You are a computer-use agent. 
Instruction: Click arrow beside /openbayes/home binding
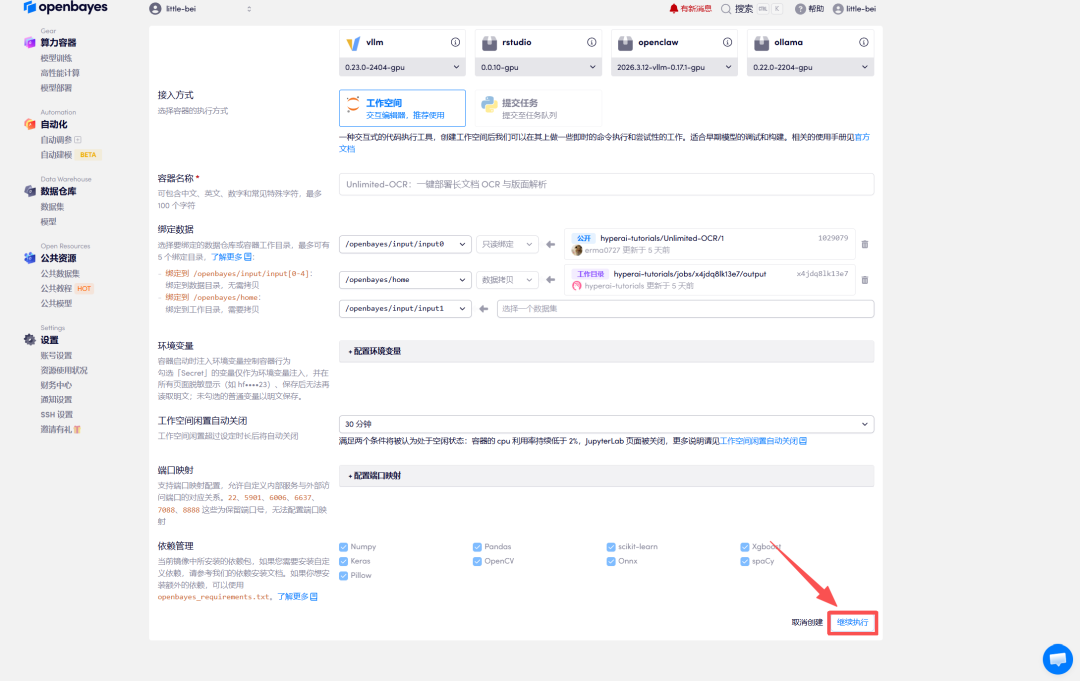(550, 280)
